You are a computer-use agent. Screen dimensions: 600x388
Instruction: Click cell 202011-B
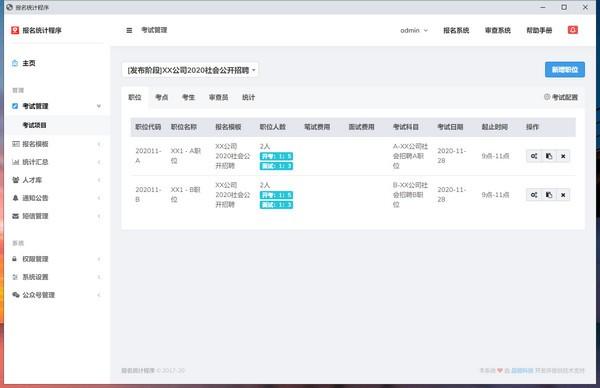(x=148, y=195)
